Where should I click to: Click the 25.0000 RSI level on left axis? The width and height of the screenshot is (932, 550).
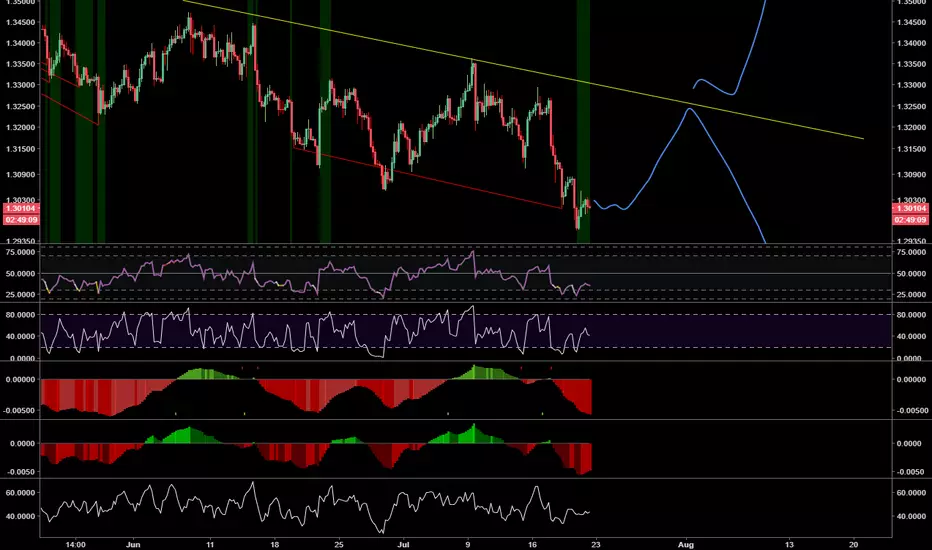click(20, 294)
